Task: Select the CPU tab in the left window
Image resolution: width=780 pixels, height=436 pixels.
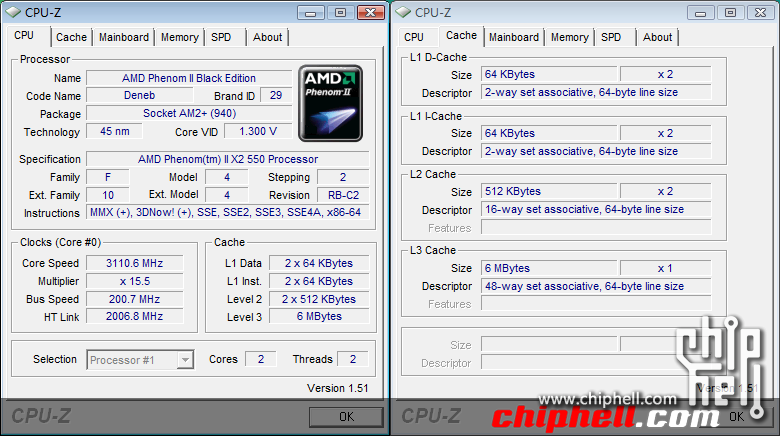Action: pos(24,36)
